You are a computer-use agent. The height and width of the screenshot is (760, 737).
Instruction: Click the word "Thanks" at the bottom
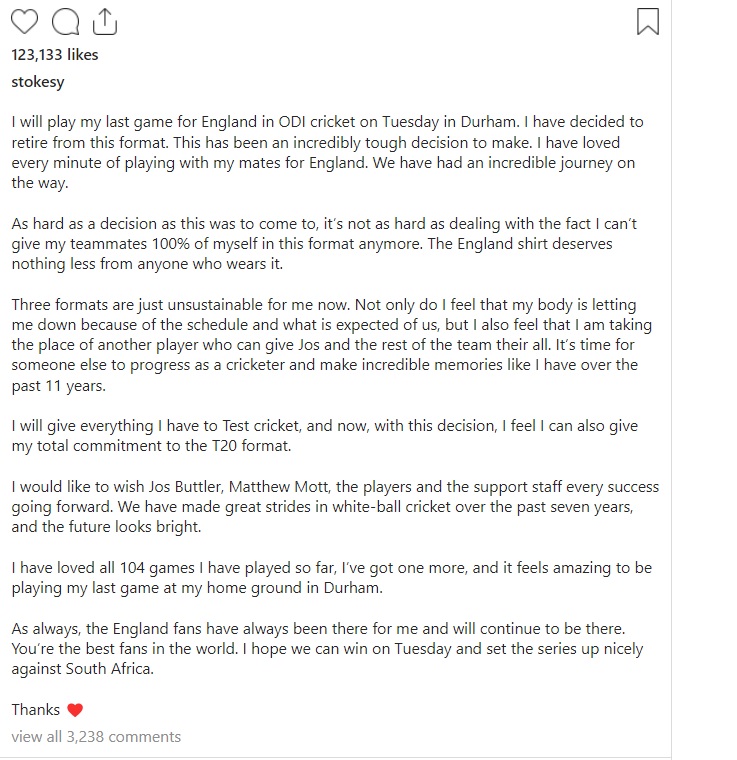pyautogui.click(x=36, y=710)
